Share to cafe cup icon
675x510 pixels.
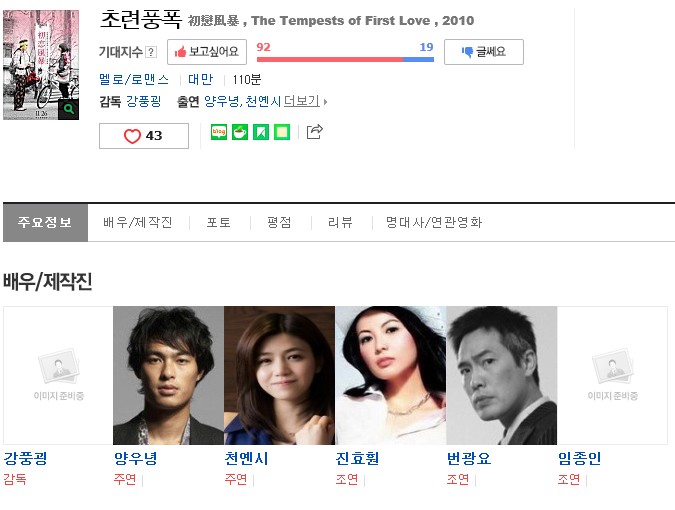(240, 132)
